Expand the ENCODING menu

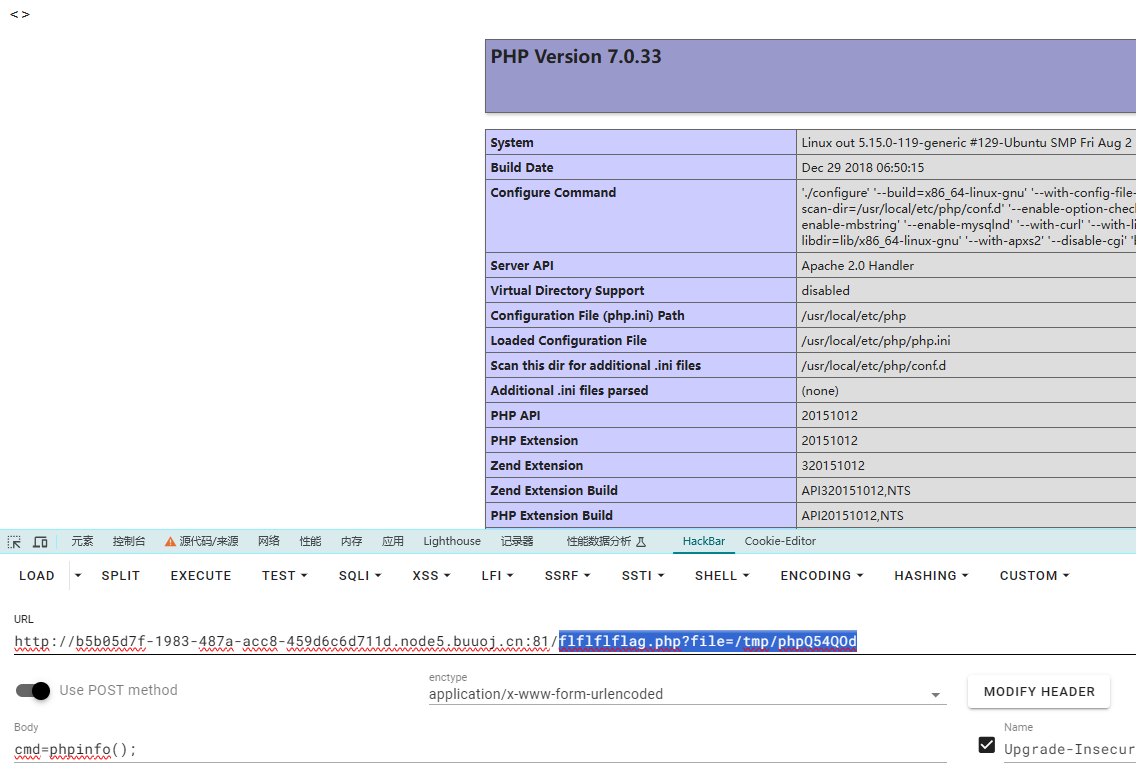point(822,576)
